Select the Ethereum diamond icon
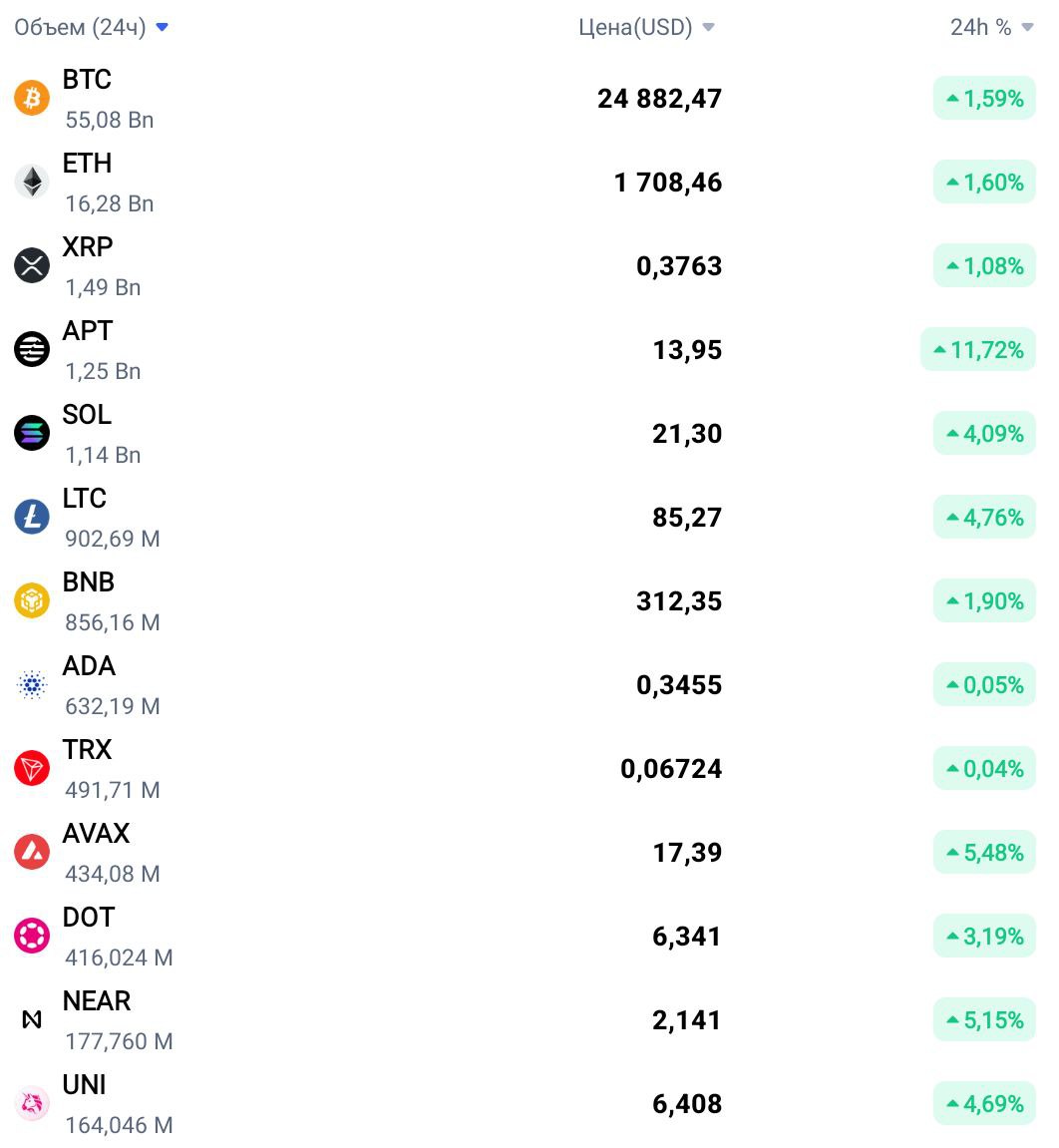 click(x=32, y=182)
